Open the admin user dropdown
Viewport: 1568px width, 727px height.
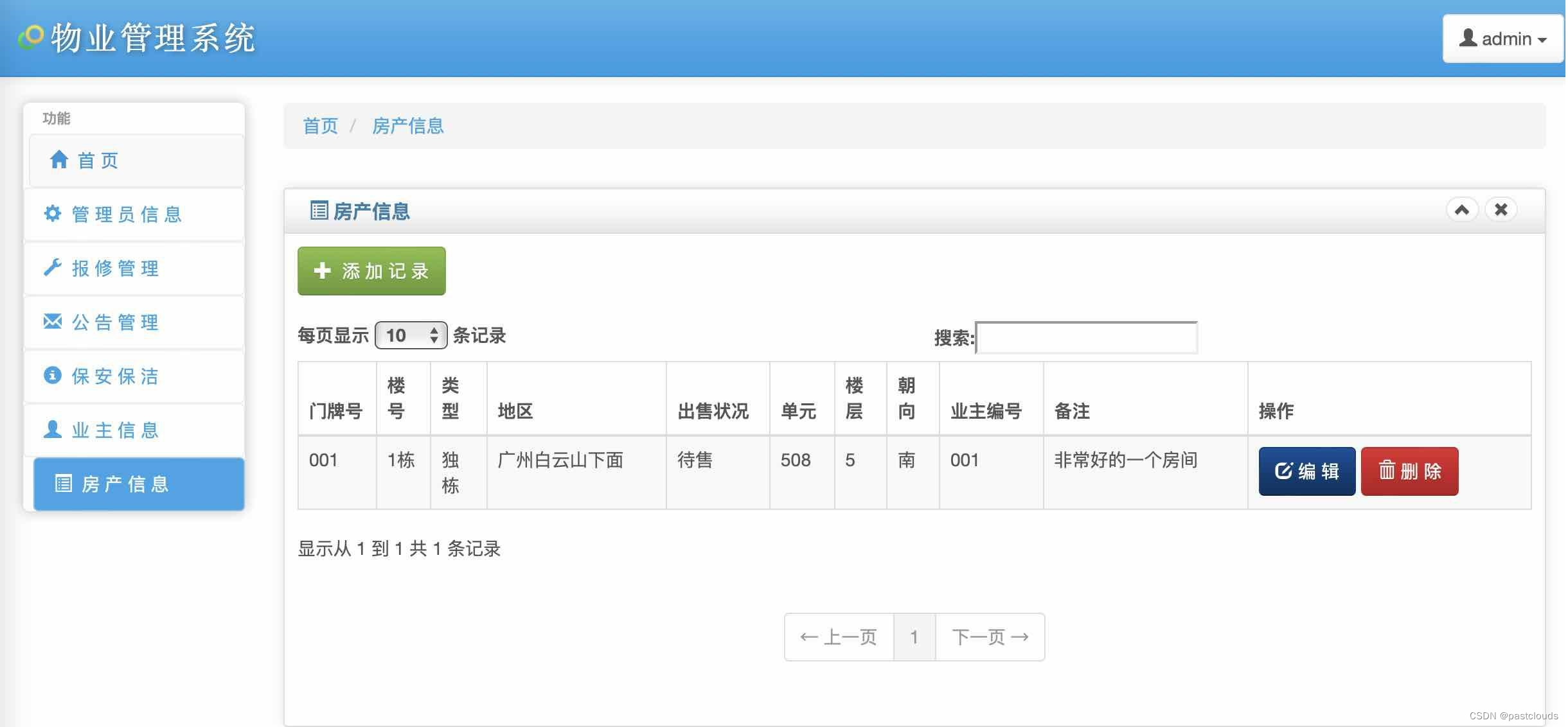1502,39
